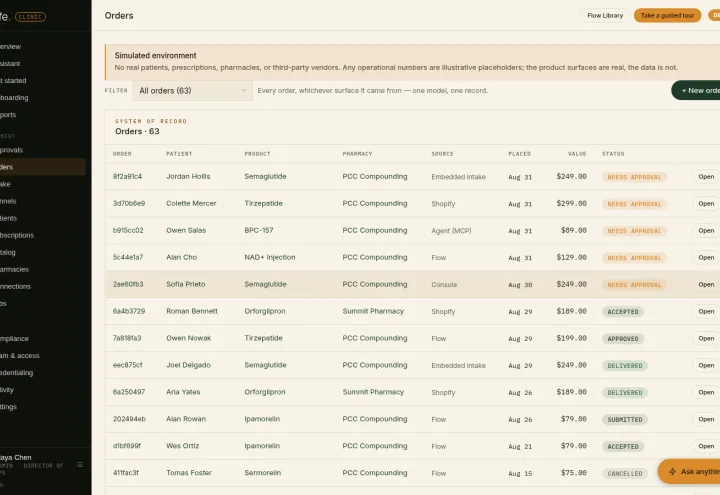The height and width of the screenshot is (495, 720).
Task: Click the CLINIC badge in the sidebar header
Action: click(30, 17)
